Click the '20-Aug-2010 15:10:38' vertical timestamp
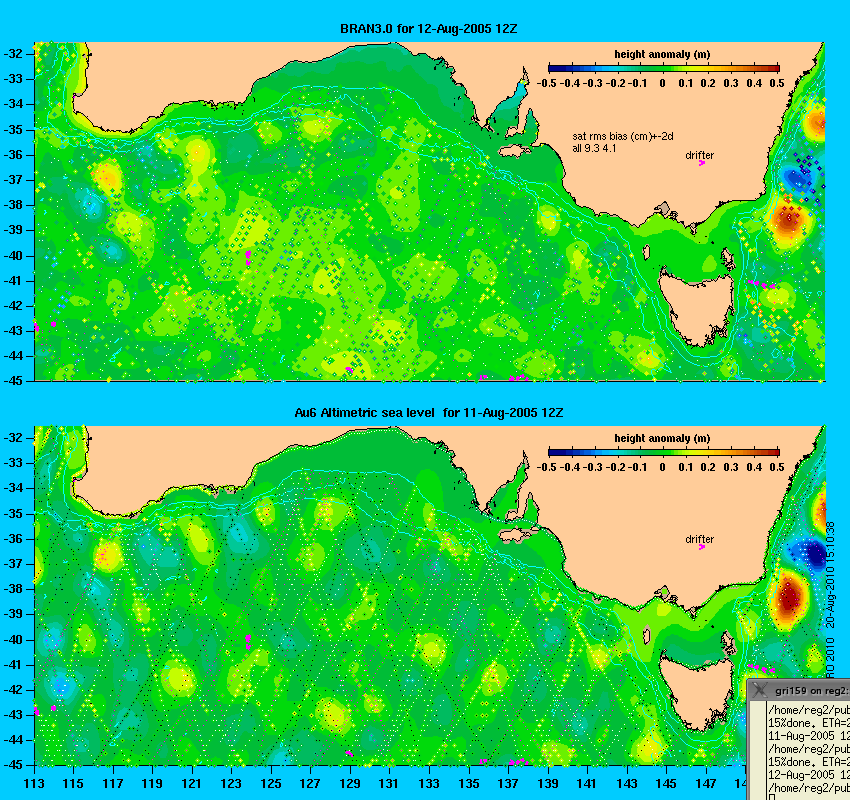850x800 pixels. coord(830,575)
